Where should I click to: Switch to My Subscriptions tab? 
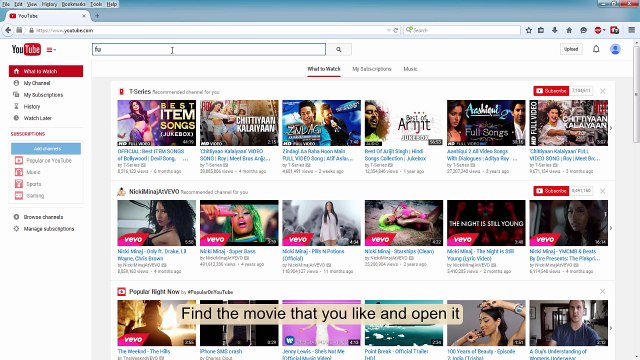click(372, 69)
